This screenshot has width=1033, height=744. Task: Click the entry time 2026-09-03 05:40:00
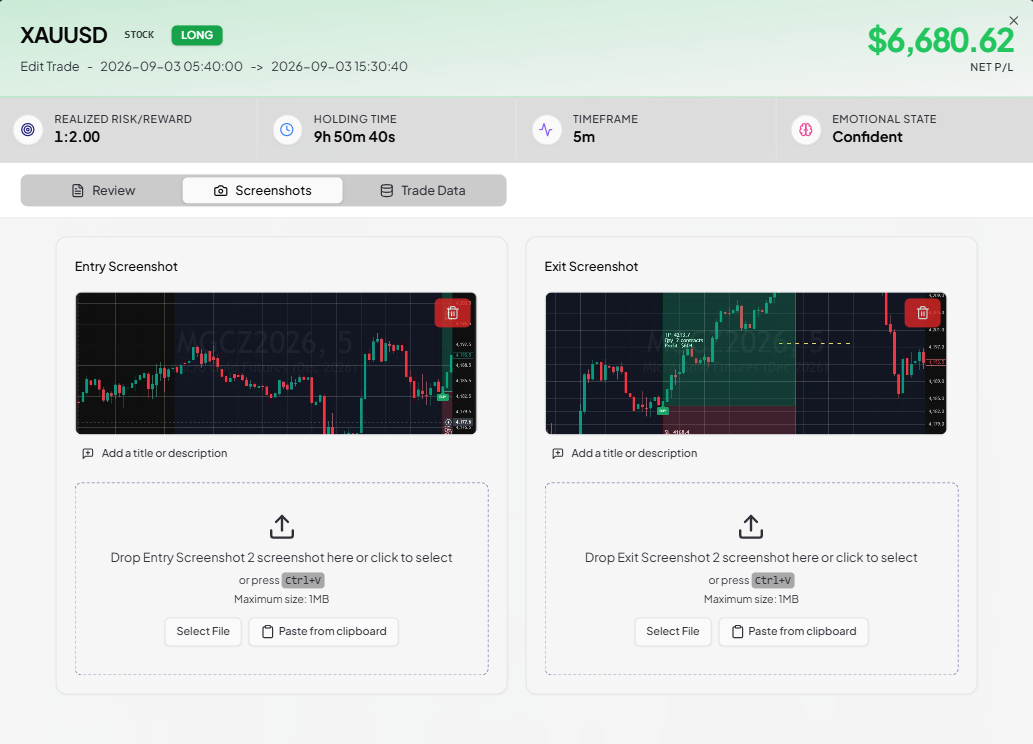[x=171, y=67]
